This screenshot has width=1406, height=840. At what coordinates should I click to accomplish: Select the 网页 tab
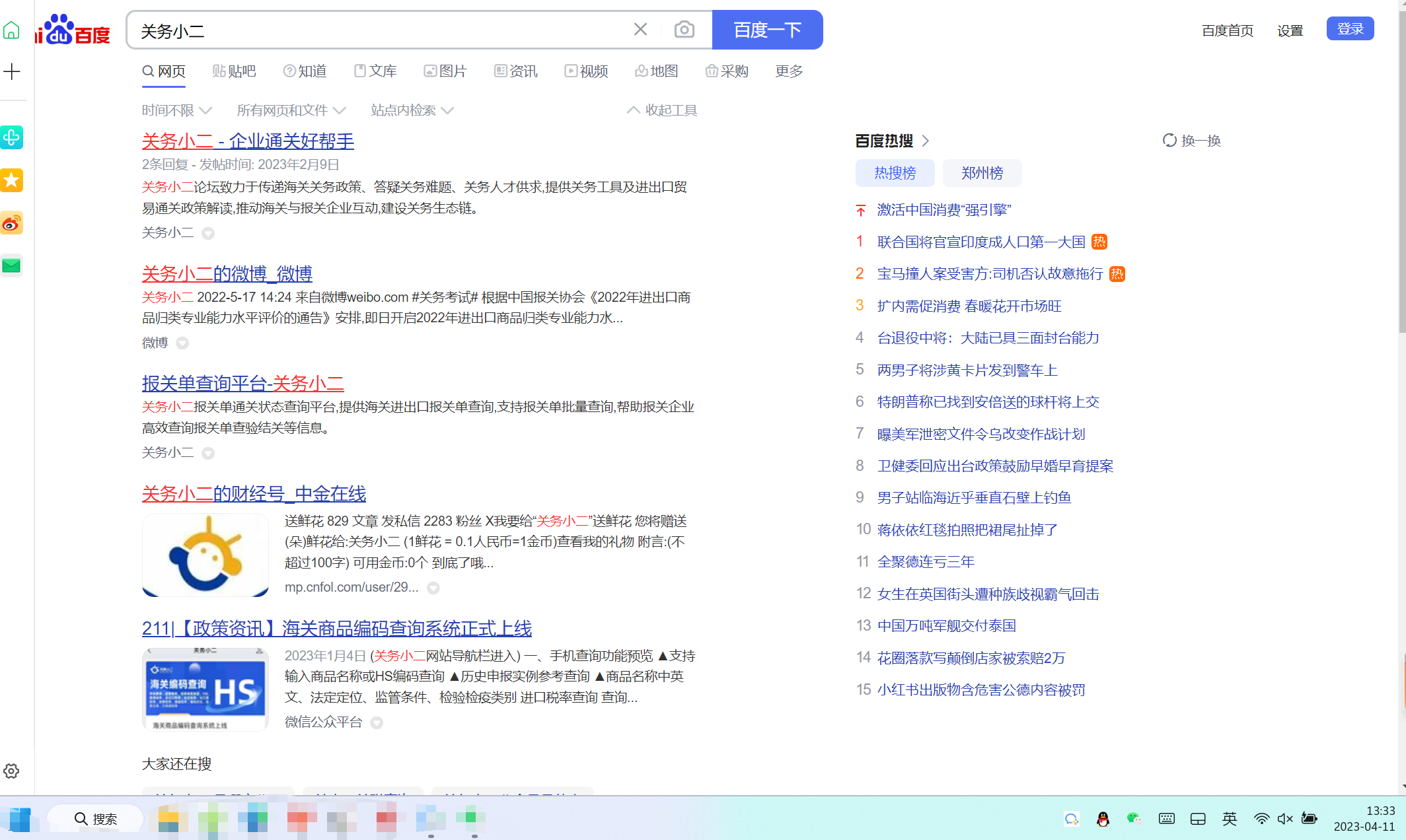click(x=164, y=71)
